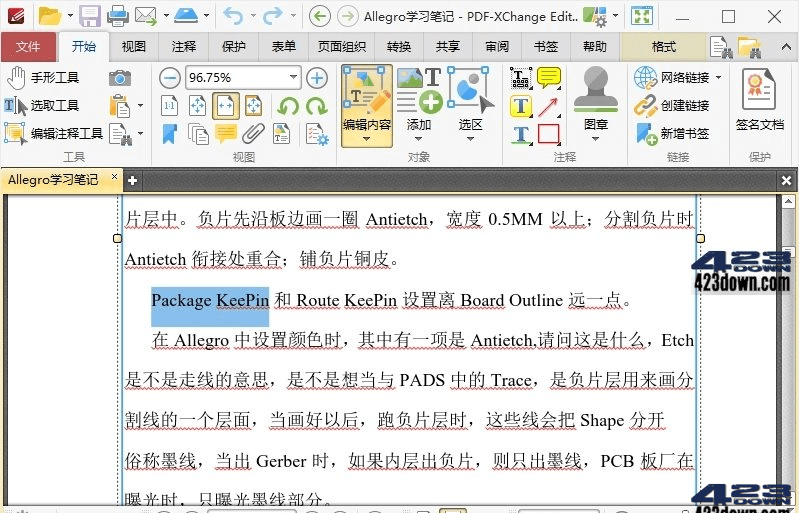This screenshot has width=799, height=513.
Task: Click the scanner icon in quick toolbar
Action: [x=185, y=16]
